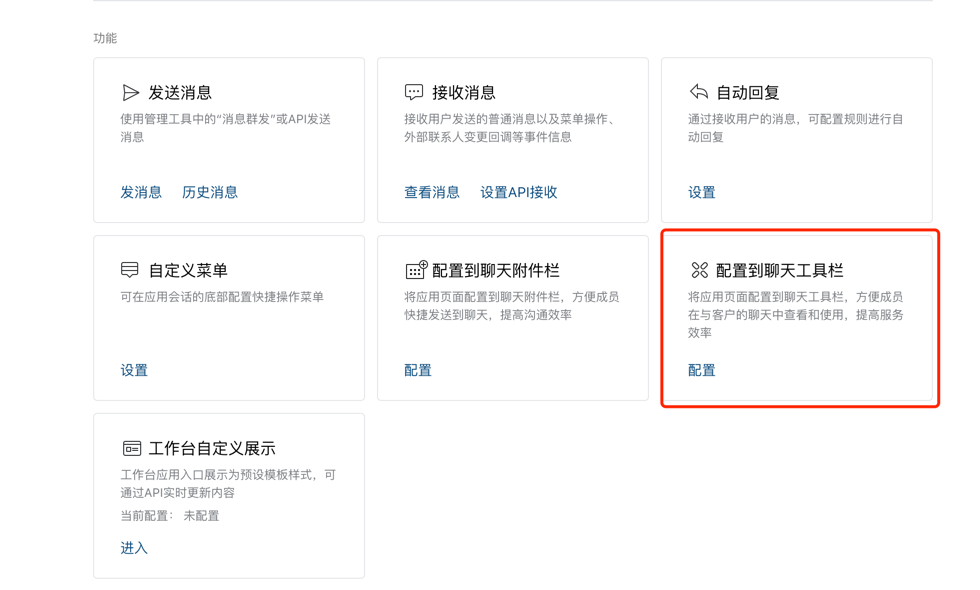The image size is (980, 590).
Task: Select the 自动回复 card title
Action: coord(748,93)
